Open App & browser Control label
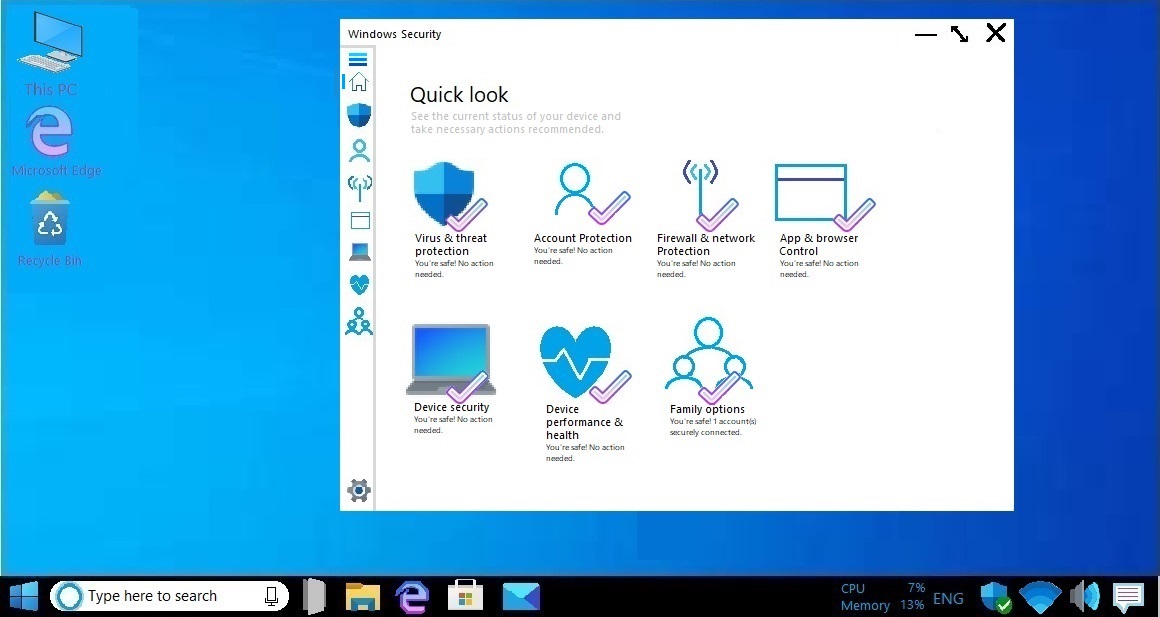 pyautogui.click(x=818, y=244)
